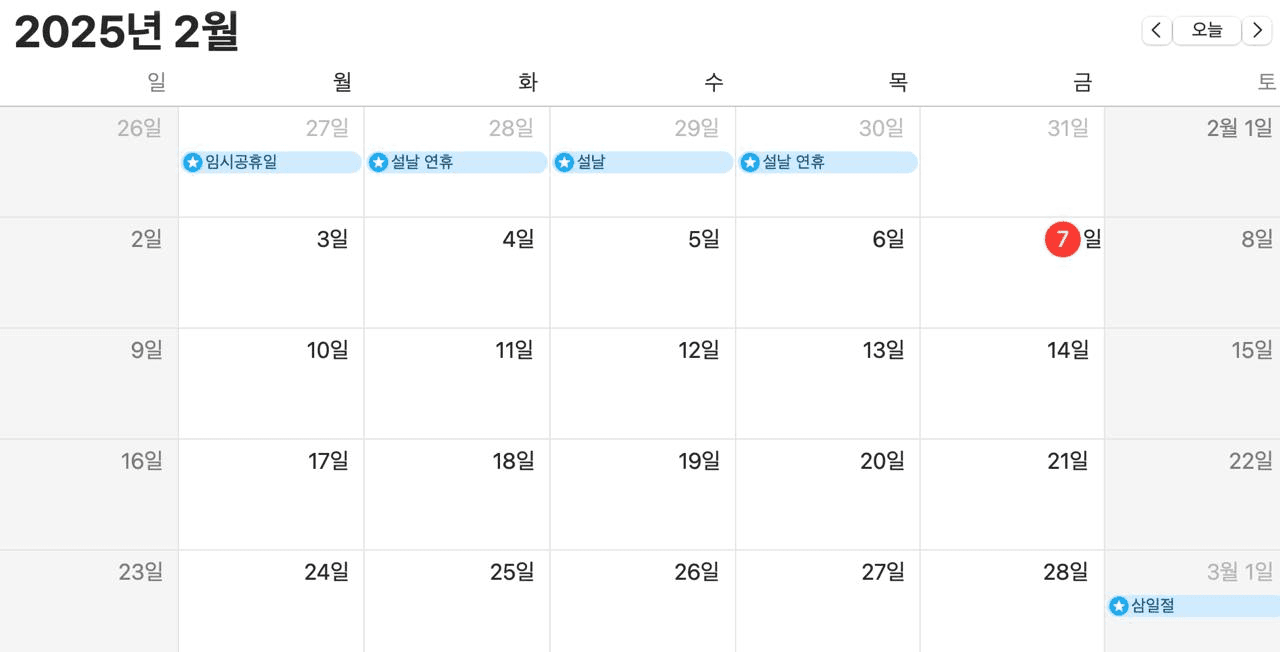
Task: Select the 16일 Sunday date cell
Action: pos(89,494)
